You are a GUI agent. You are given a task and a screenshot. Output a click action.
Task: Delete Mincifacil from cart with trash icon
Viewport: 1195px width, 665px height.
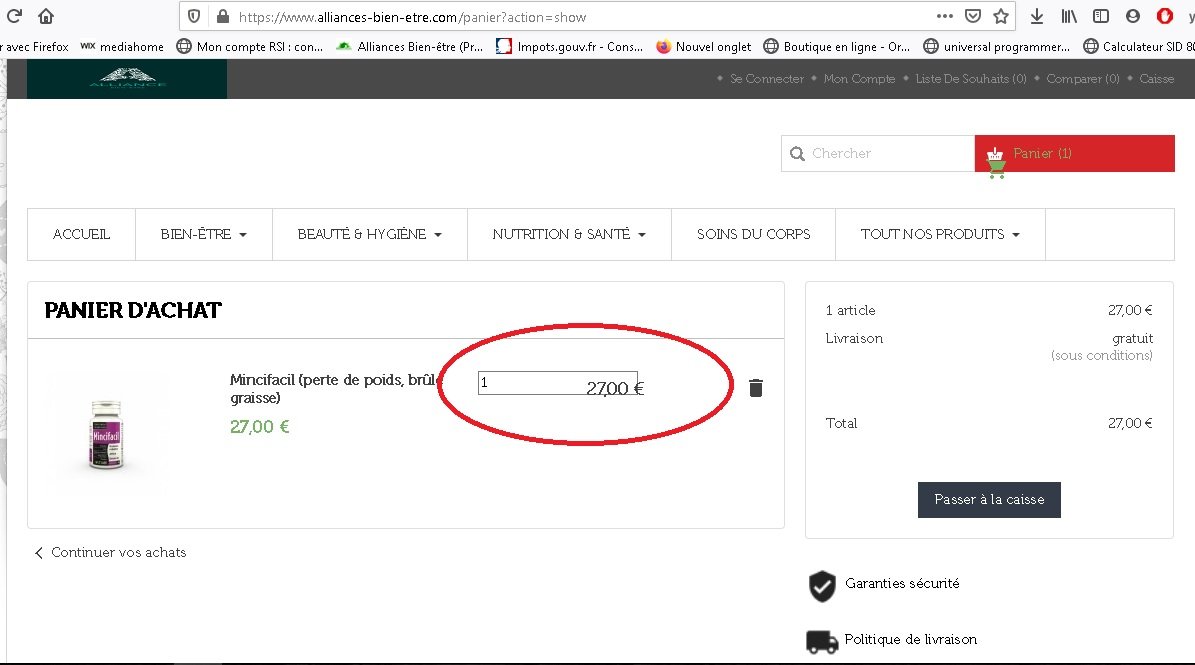coord(755,388)
